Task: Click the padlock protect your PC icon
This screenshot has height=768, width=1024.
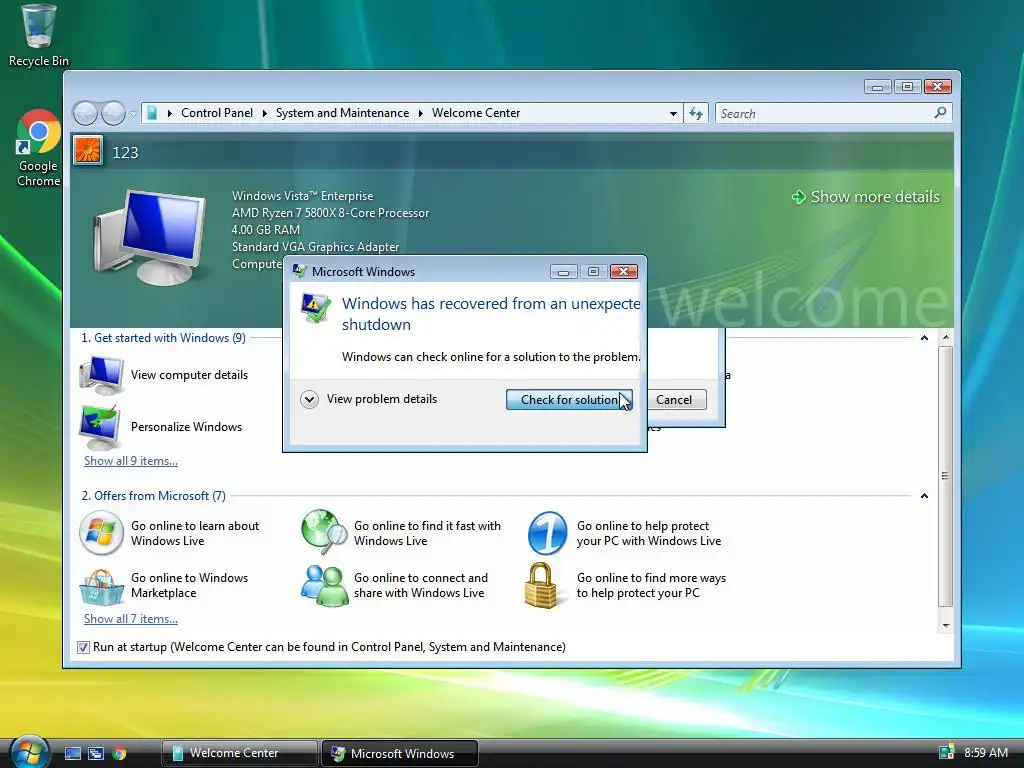Action: click(541, 585)
